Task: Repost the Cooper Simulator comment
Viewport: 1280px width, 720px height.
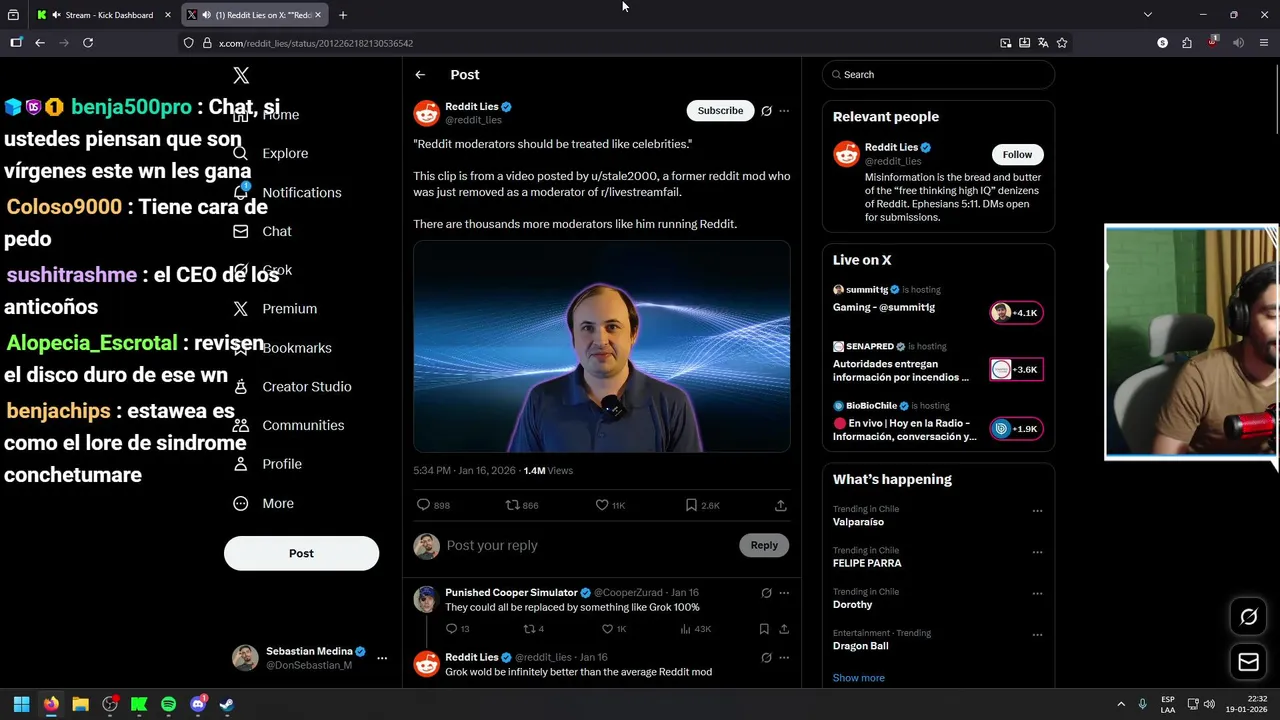Action: tap(534, 629)
